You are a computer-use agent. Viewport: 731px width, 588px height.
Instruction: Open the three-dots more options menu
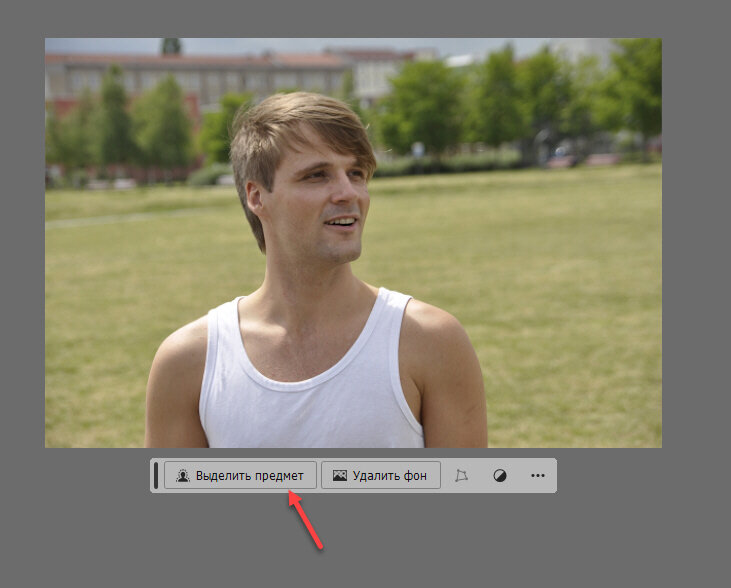click(x=538, y=476)
